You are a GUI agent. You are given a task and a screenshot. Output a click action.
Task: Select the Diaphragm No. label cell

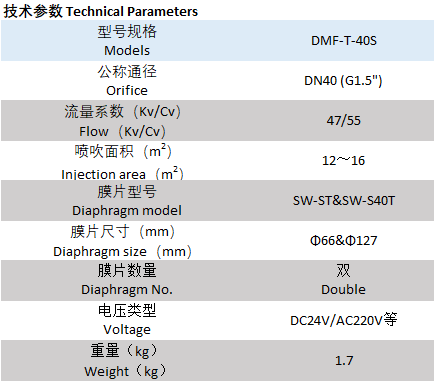[x=127, y=280]
